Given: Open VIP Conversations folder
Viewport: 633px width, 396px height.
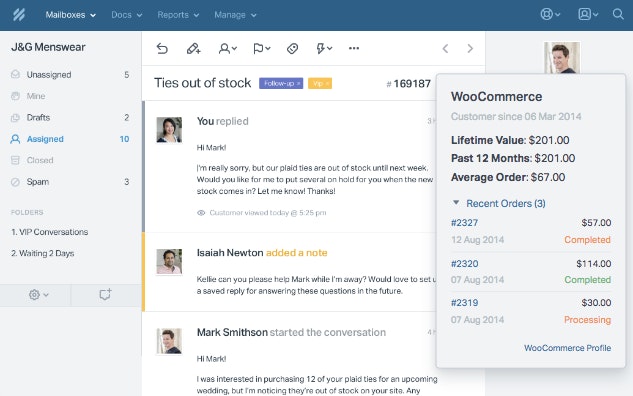Looking at the screenshot, I should [x=50, y=232].
